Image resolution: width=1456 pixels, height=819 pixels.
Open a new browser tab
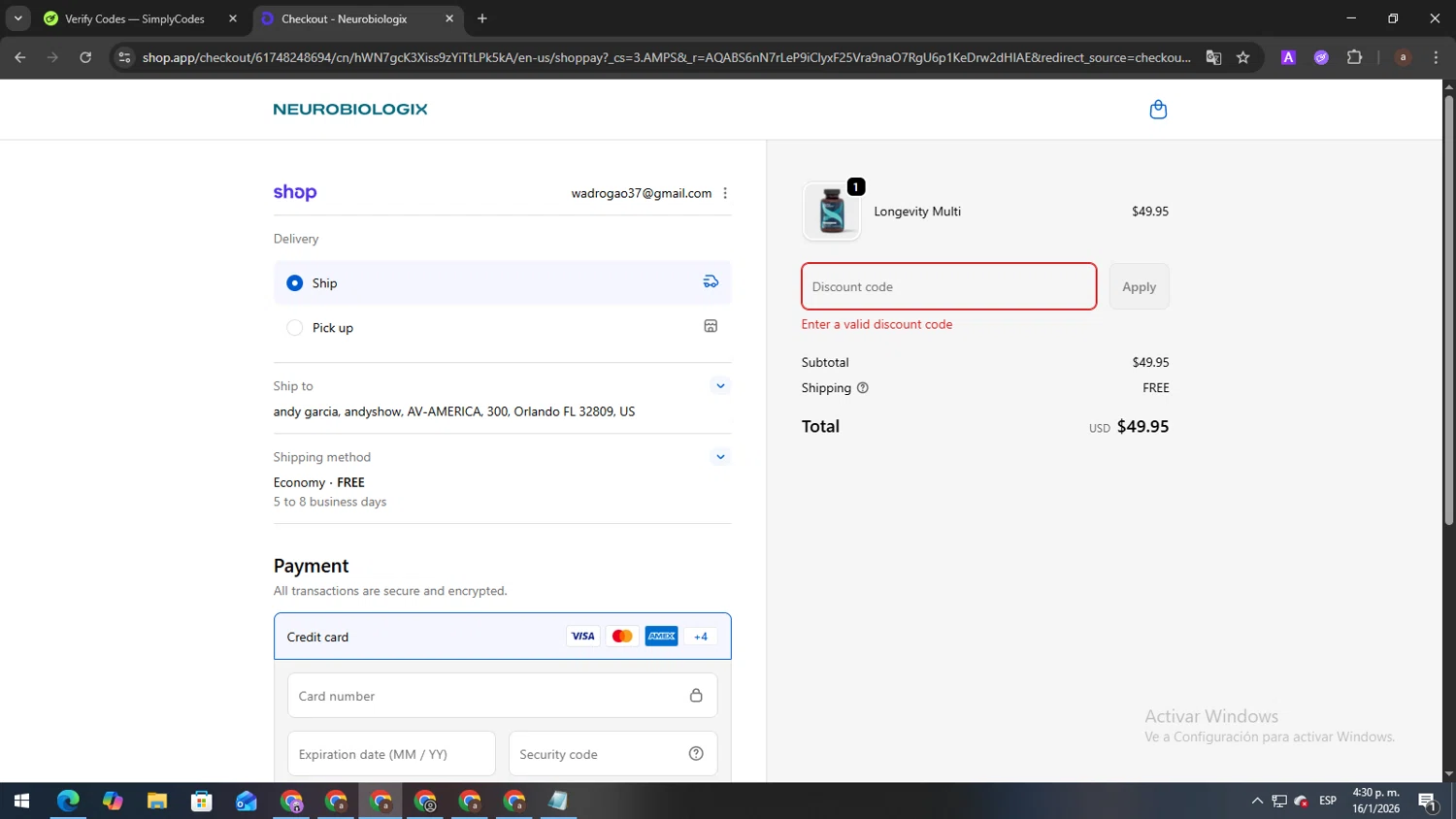pyautogui.click(x=482, y=18)
